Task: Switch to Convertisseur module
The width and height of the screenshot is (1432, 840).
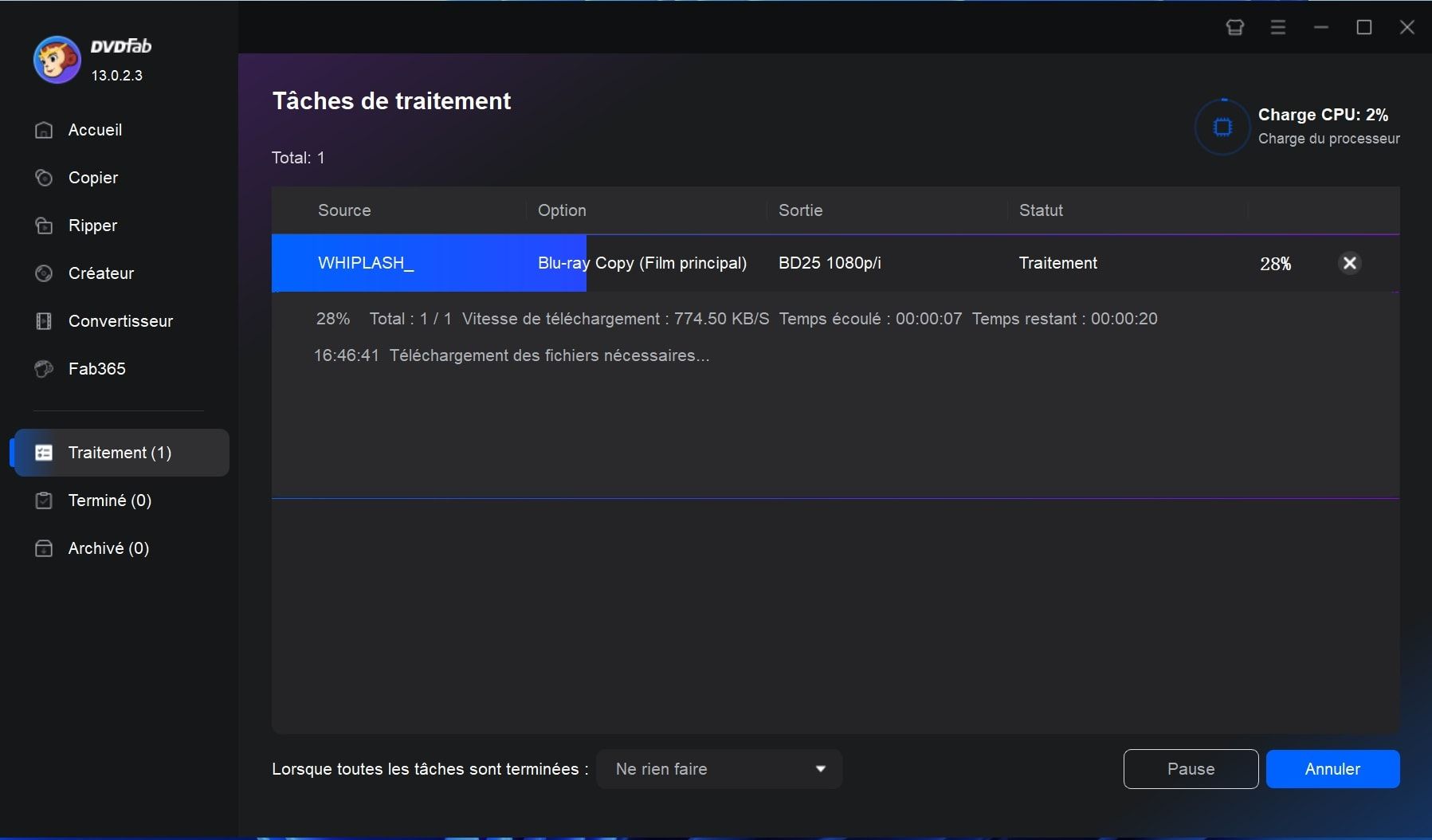Action: point(120,321)
